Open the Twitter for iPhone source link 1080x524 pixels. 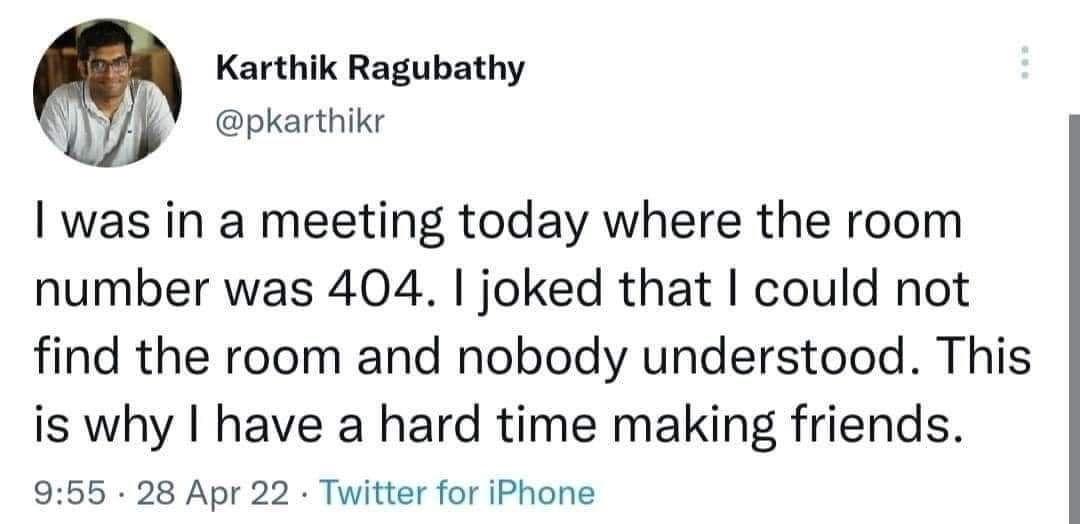[x=459, y=492]
